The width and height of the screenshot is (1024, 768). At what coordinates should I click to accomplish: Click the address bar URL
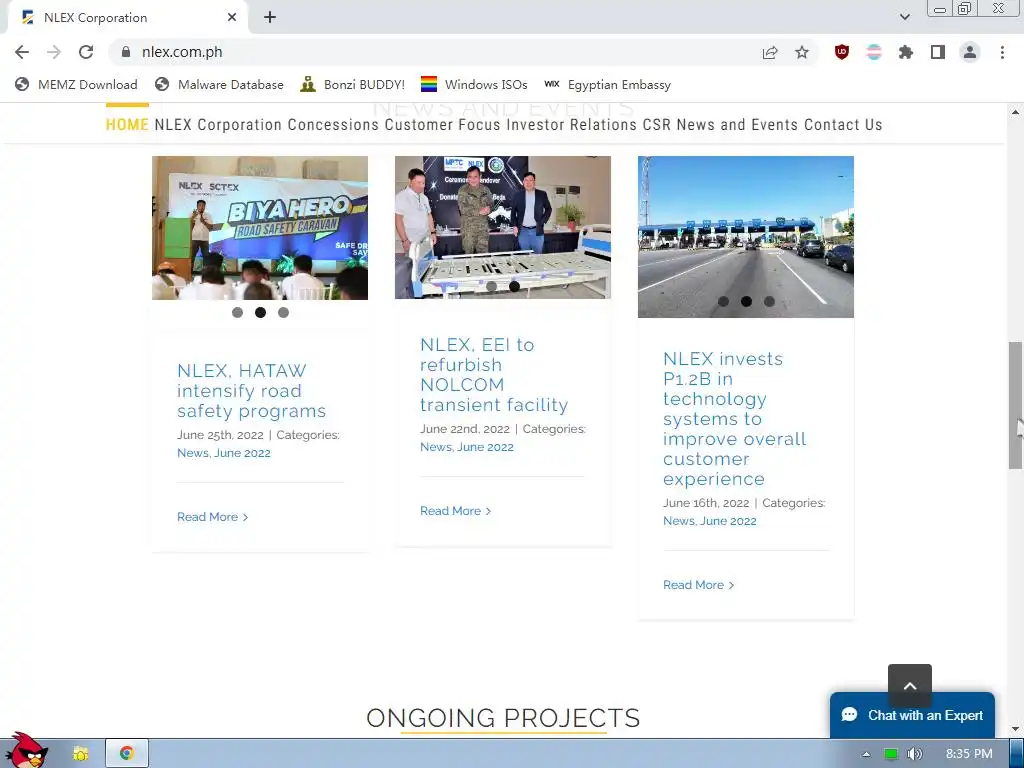182,52
